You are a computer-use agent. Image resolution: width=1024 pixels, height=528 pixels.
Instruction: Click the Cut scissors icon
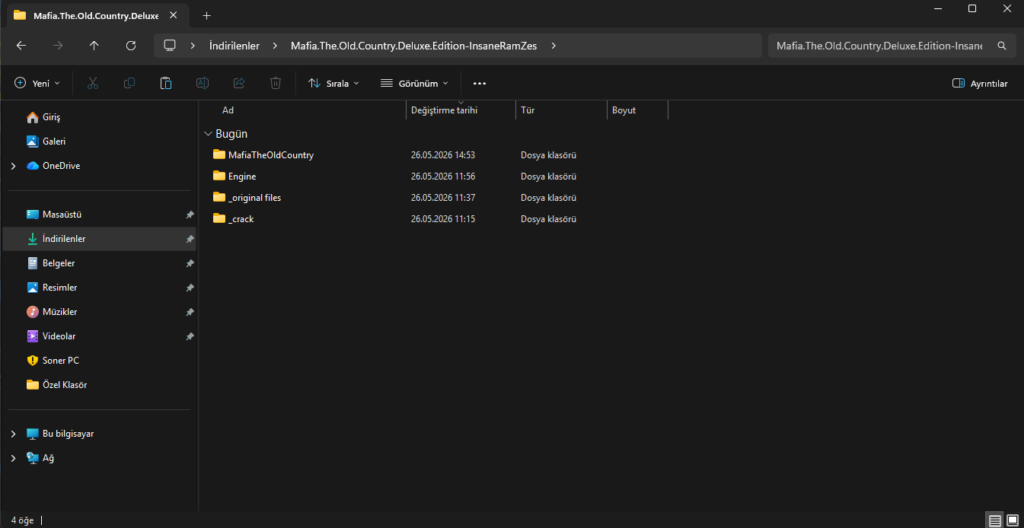tap(93, 83)
